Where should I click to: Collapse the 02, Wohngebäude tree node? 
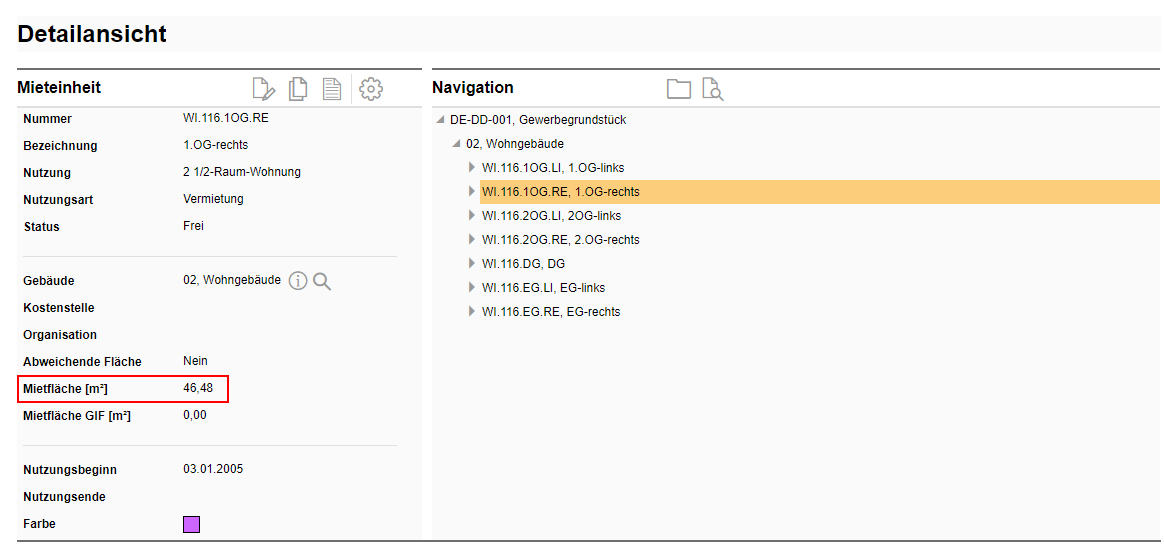coord(457,144)
